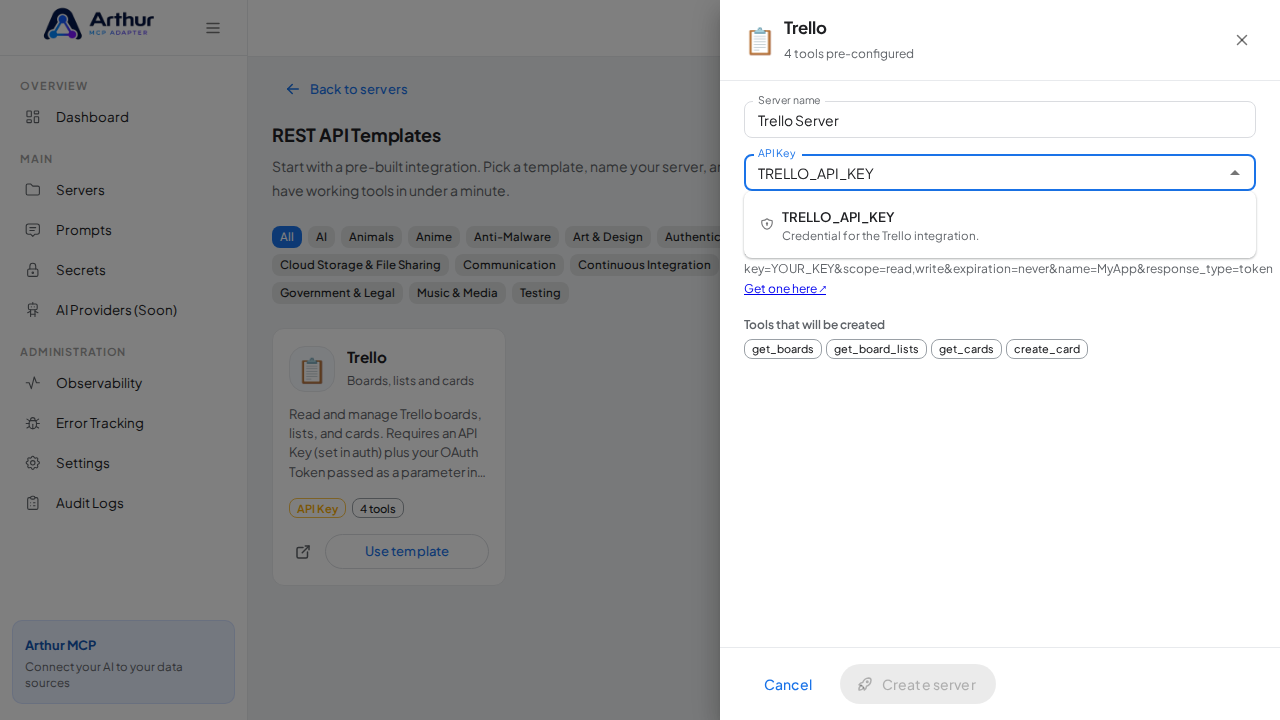The width and height of the screenshot is (1280, 720).
Task: Filter by Continuous Integration
Action: click(644, 265)
